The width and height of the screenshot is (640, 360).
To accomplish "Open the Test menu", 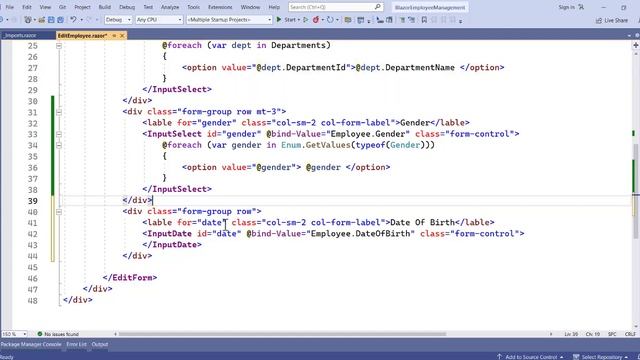I will (x=148, y=7).
